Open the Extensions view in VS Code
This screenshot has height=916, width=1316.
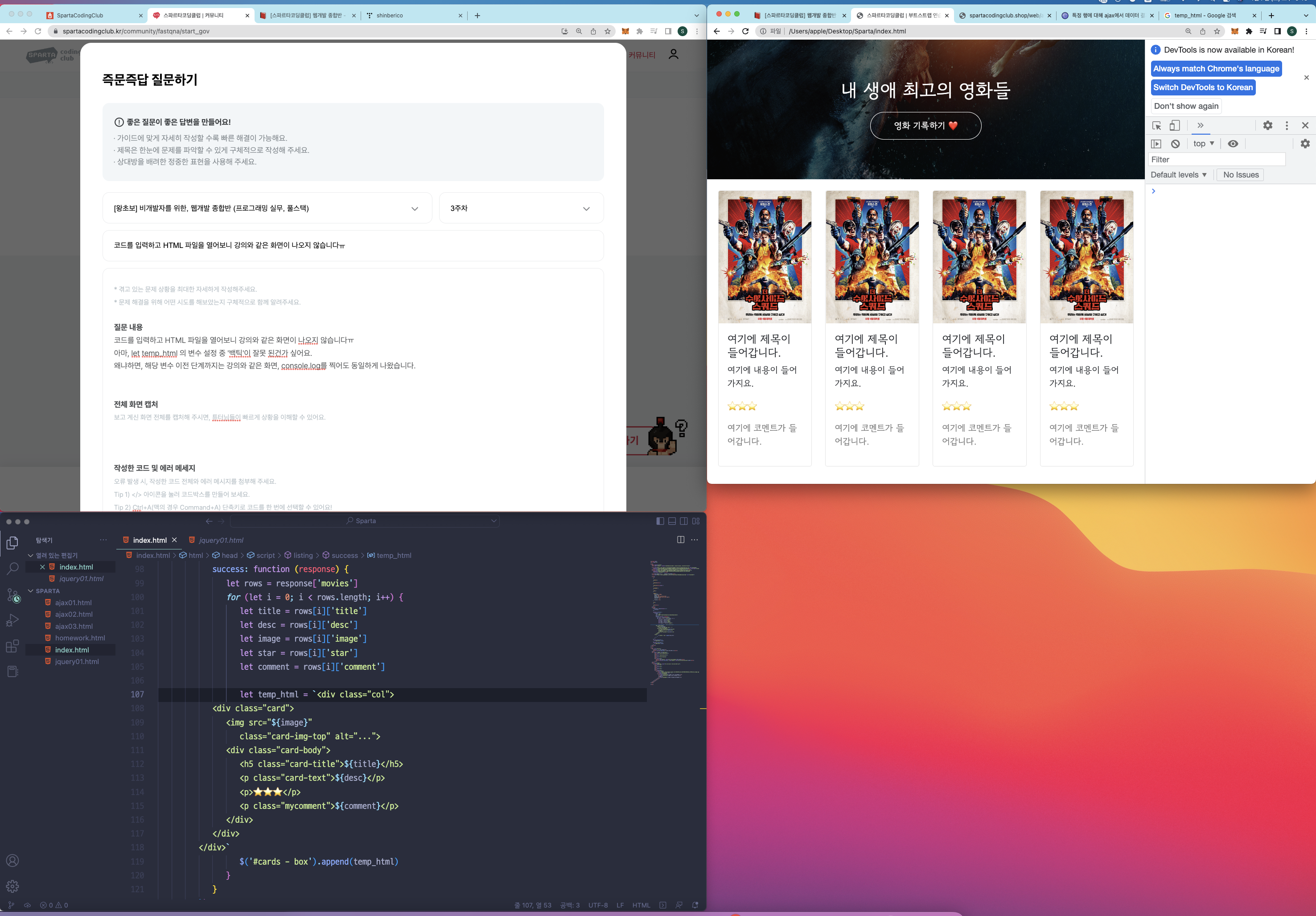click(x=12, y=646)
